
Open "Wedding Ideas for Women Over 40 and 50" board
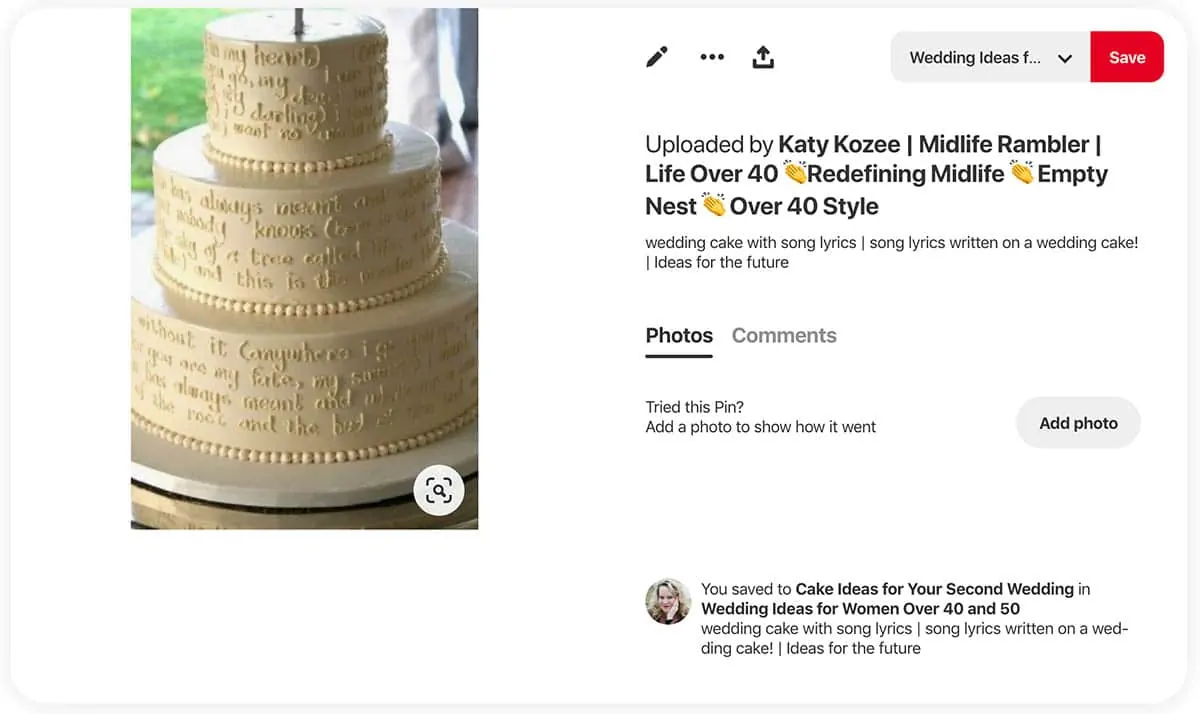(x=860, y=608)
